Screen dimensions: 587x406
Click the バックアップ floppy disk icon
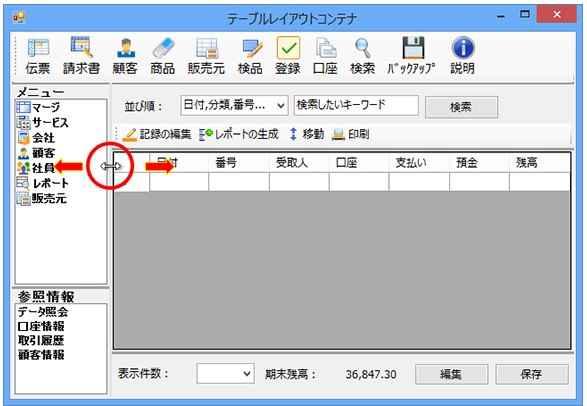[412, 56]
